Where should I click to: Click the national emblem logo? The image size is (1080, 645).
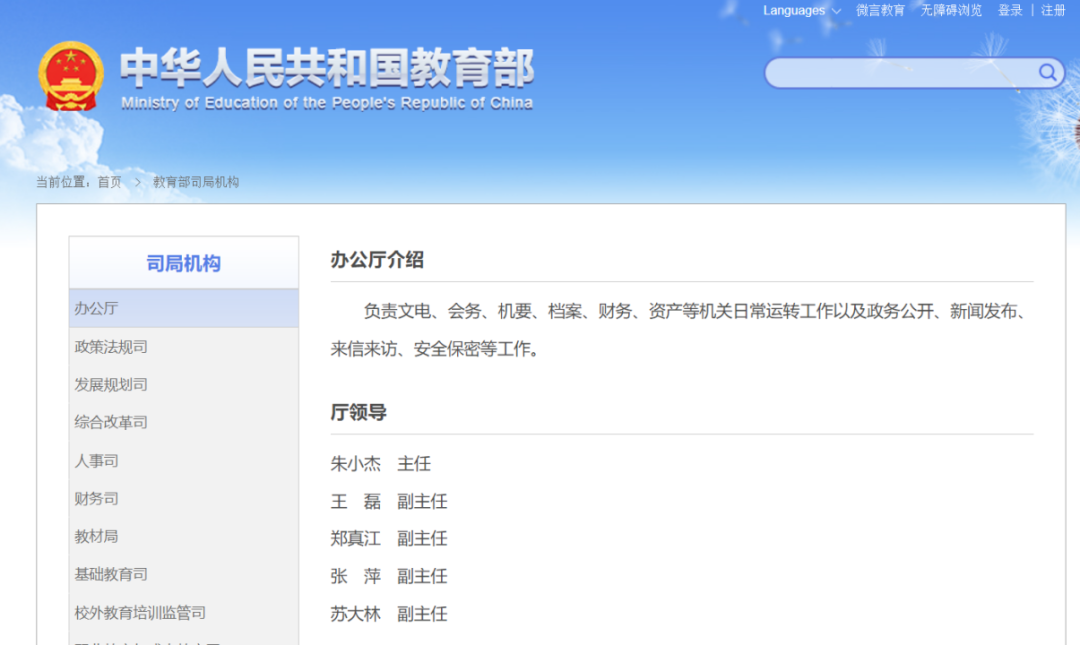tap(71, 76)
